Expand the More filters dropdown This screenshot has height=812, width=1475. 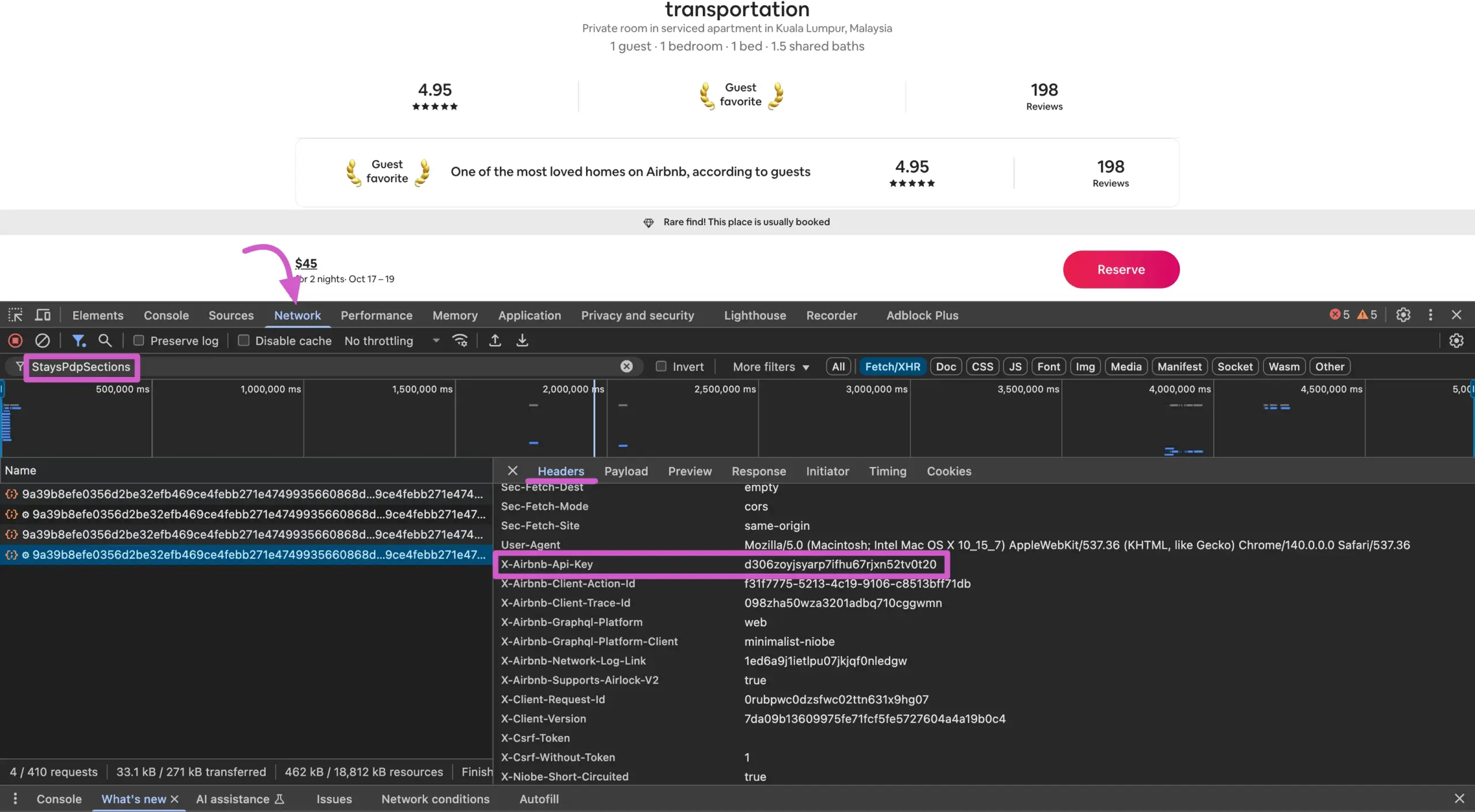pos(770,367)
